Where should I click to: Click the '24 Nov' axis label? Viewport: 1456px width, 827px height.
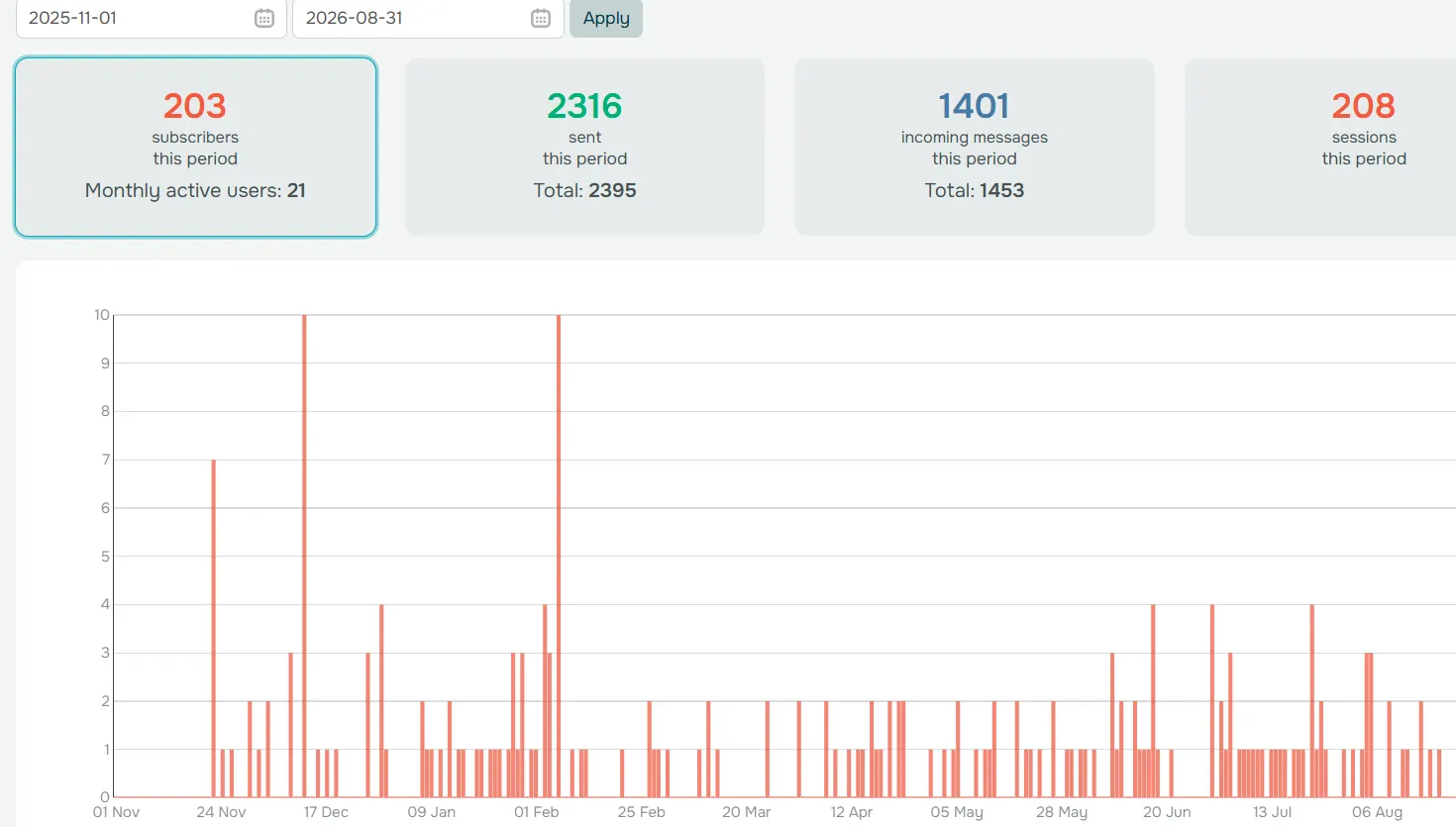[221, 812]
